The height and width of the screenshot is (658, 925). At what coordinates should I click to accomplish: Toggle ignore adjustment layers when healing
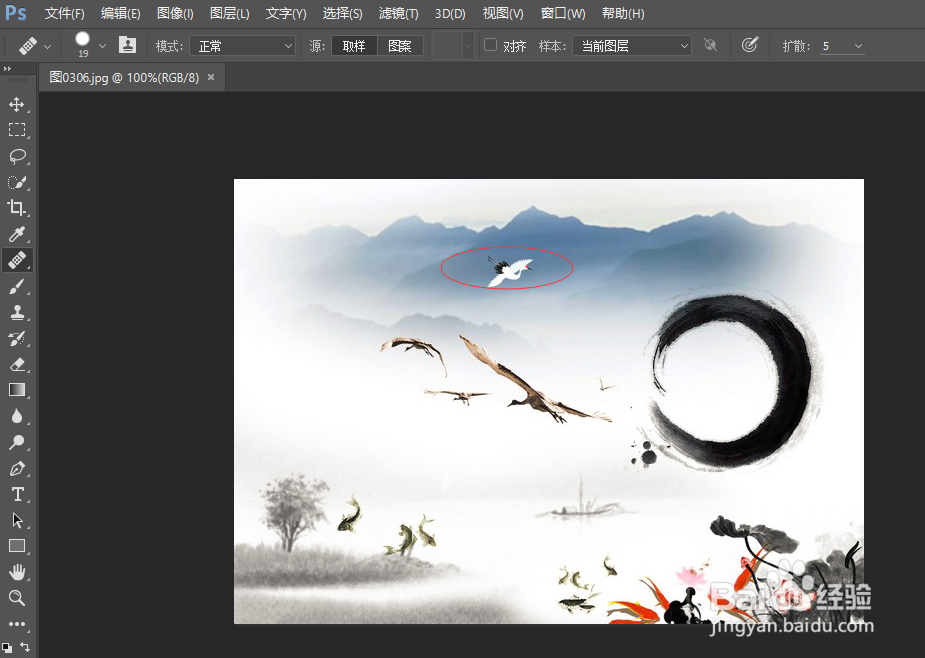pyautogui.click(x=710, y=45)
